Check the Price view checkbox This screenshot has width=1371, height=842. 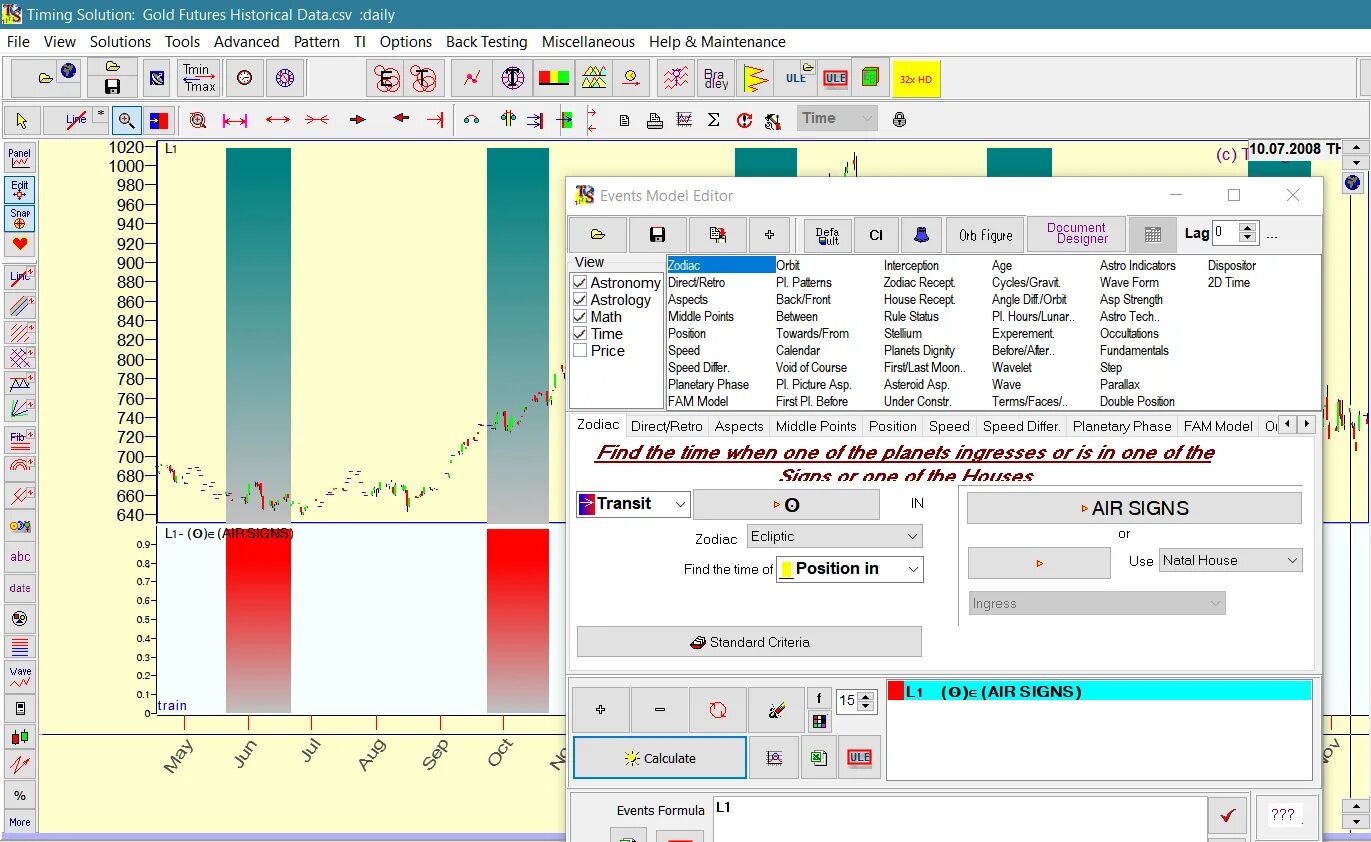click(x=580, y=351)
